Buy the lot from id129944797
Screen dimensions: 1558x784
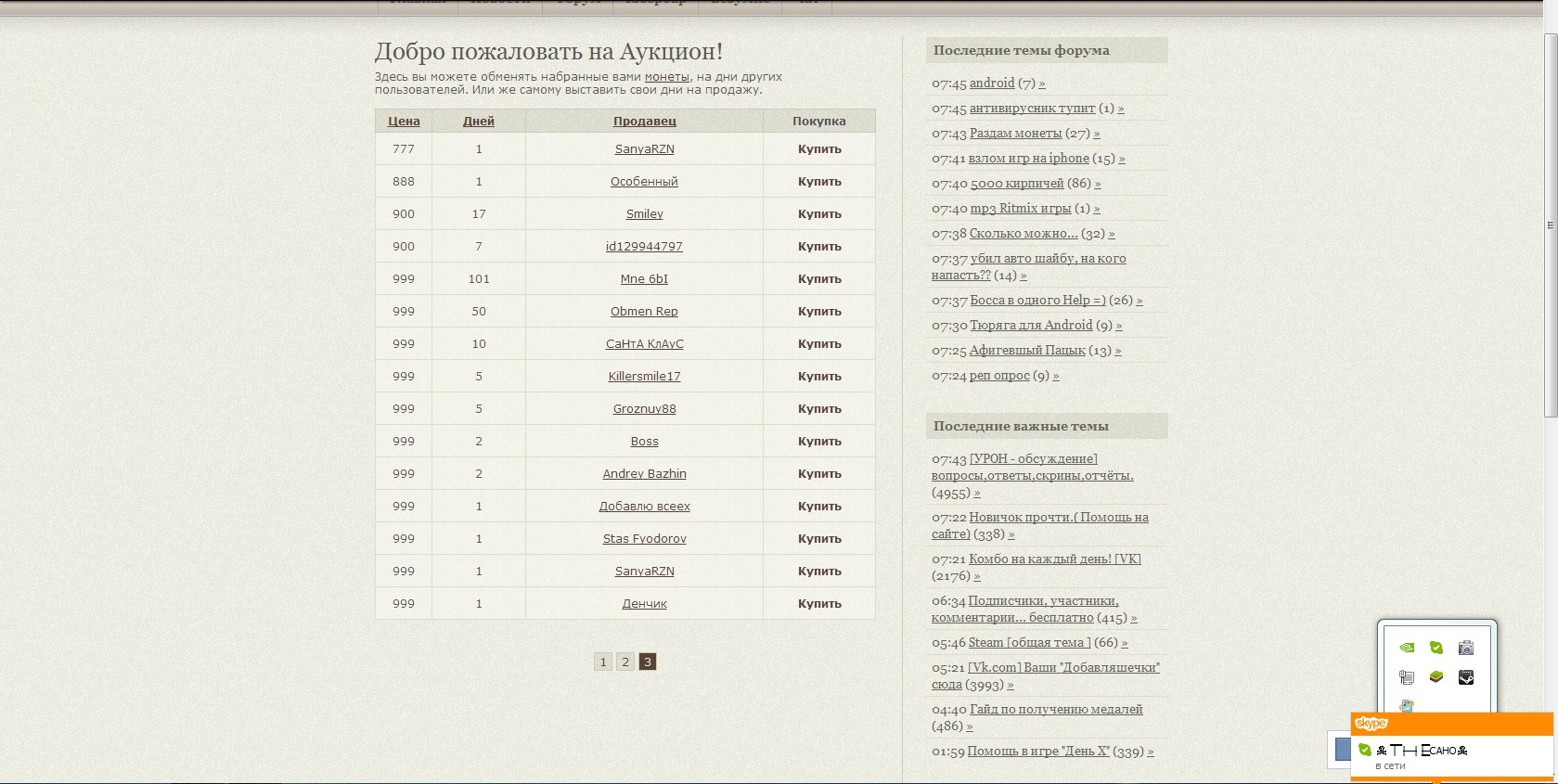819,246
